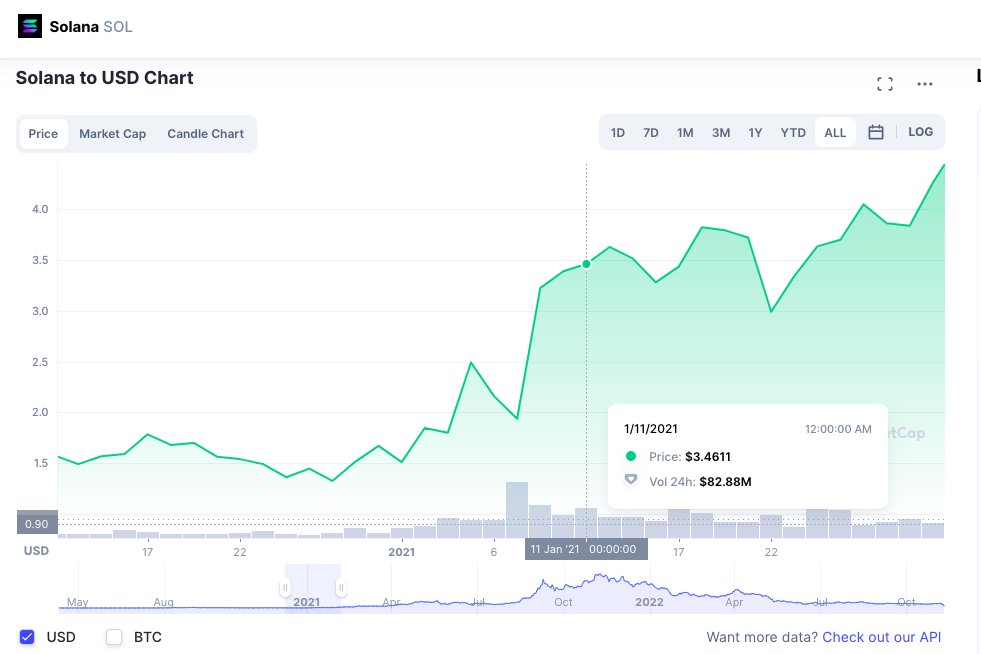Uncheck the USD checkbox
Screen dimensions: 981x654
pos(27,637)
